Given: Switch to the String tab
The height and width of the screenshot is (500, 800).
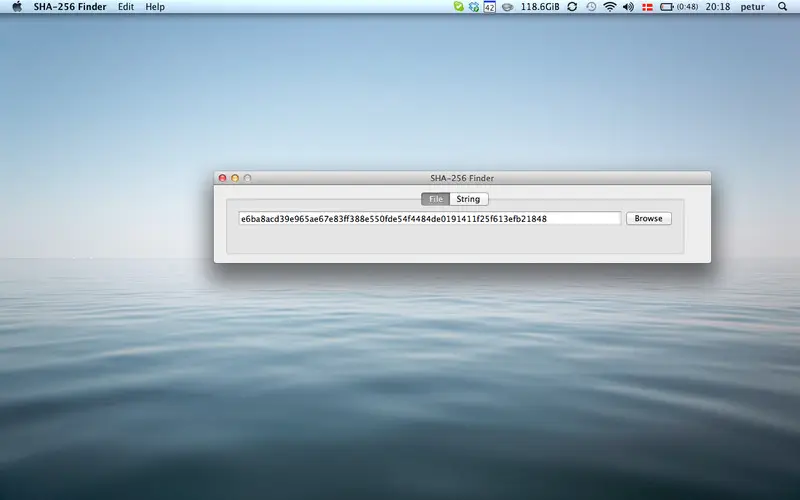Looking at the screenshot, I should pyautogui.click(x=468, y=199).
